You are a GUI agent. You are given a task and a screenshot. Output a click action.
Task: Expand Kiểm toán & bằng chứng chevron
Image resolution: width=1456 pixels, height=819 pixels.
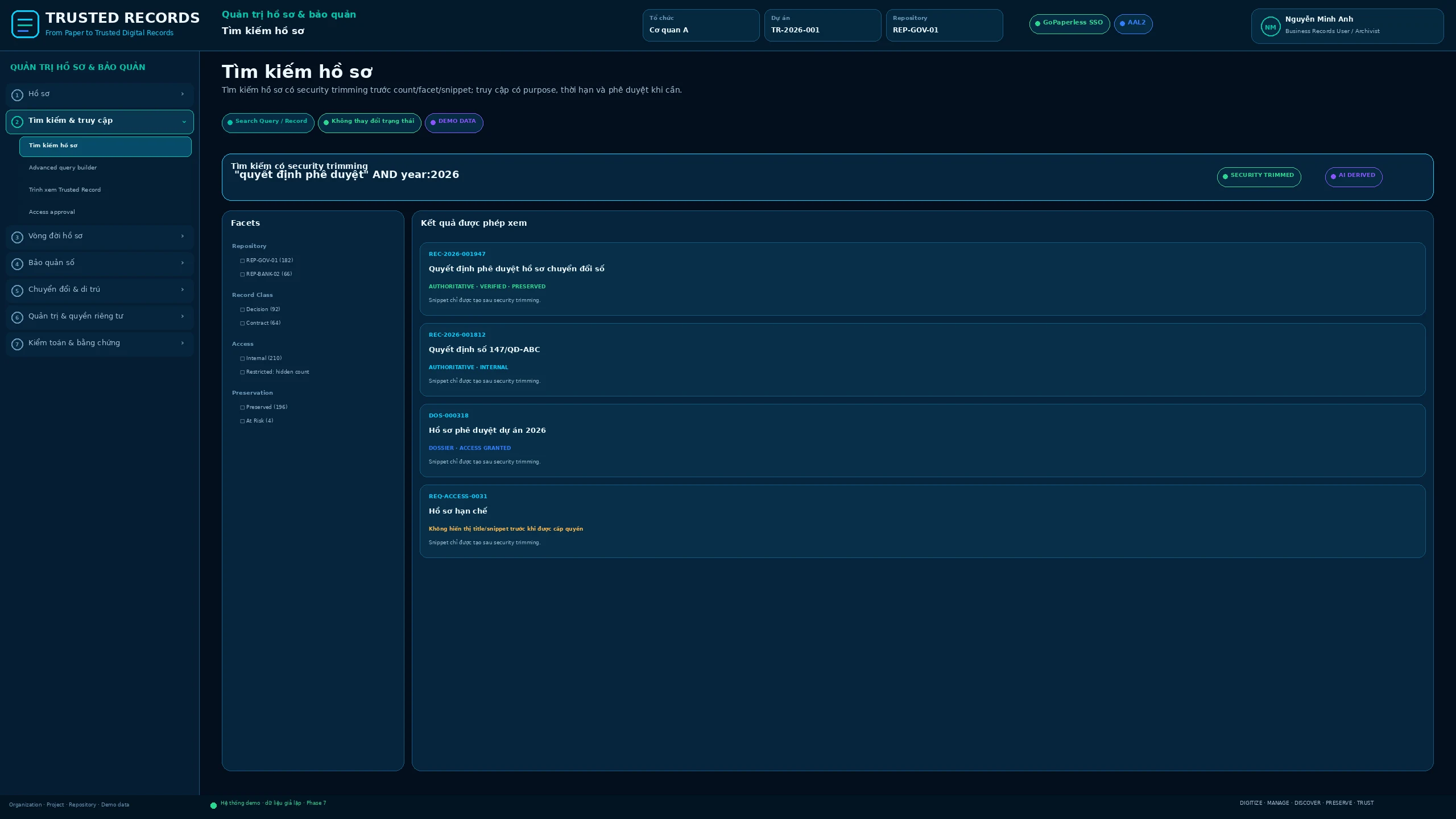coord(183,343)
